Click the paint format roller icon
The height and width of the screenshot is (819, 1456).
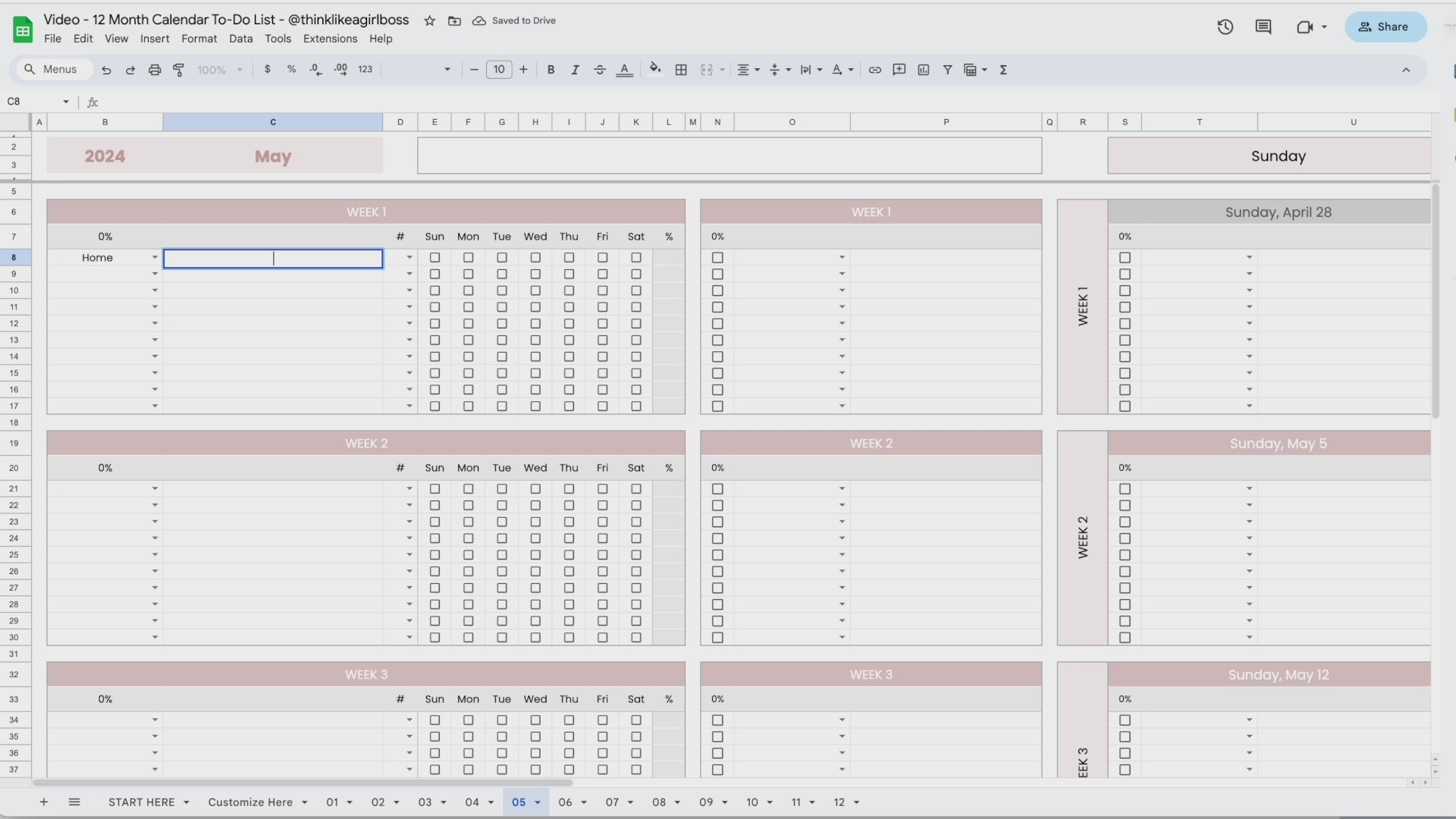tap(179, 70)
